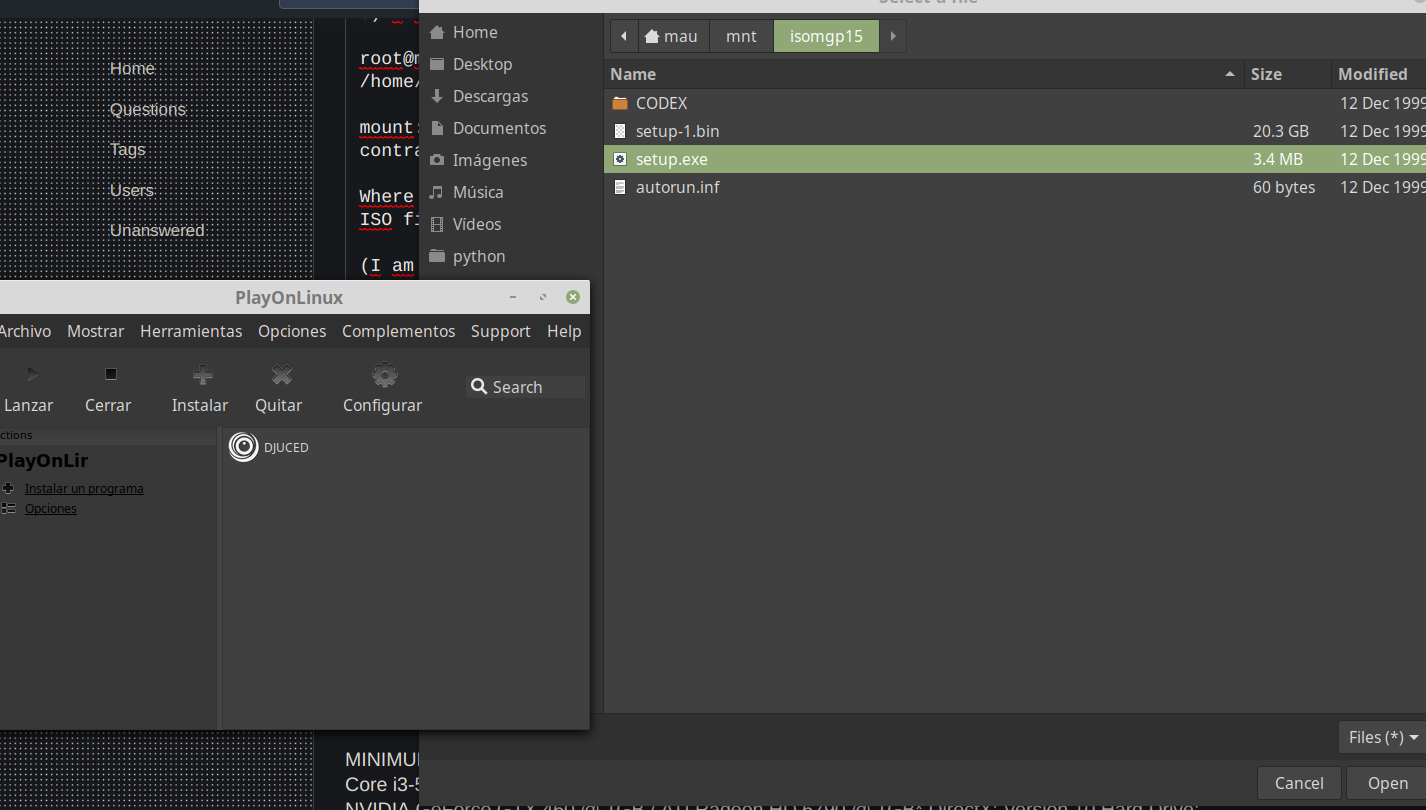
Task: Click the Cancel button in file dialog
Action: coord(1299,783)
